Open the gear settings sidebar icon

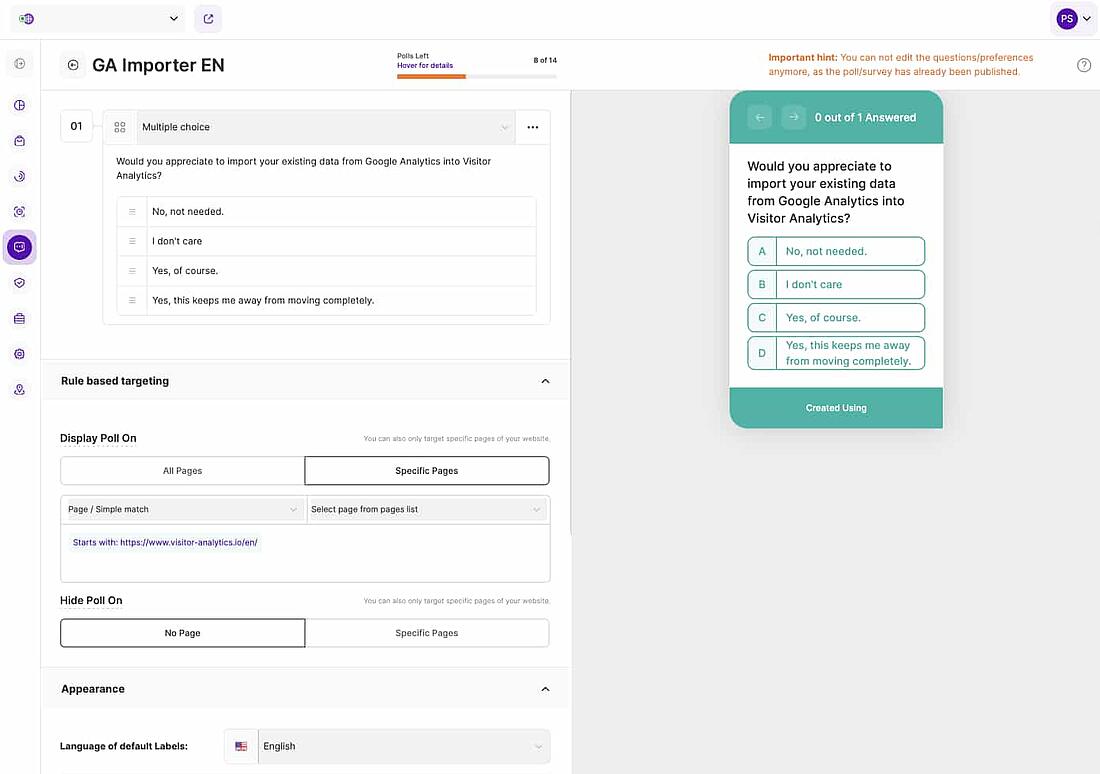(20, 354)
